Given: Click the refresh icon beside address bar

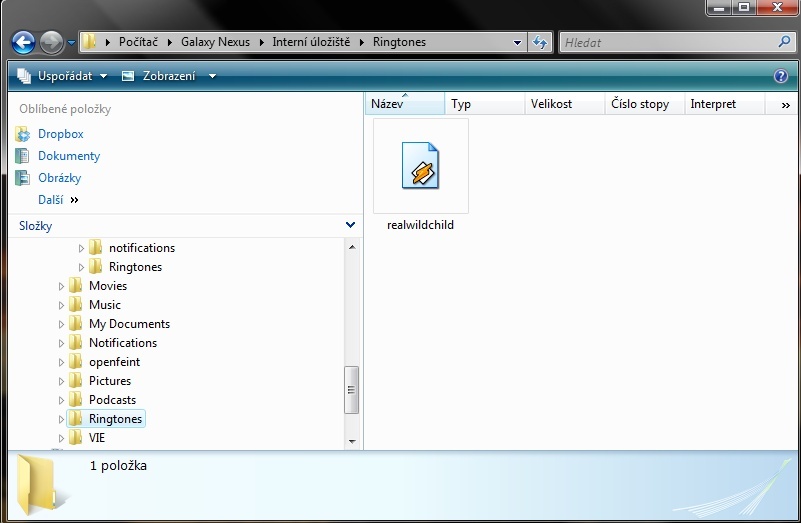Looking at the screenshot, I should 541,43.
